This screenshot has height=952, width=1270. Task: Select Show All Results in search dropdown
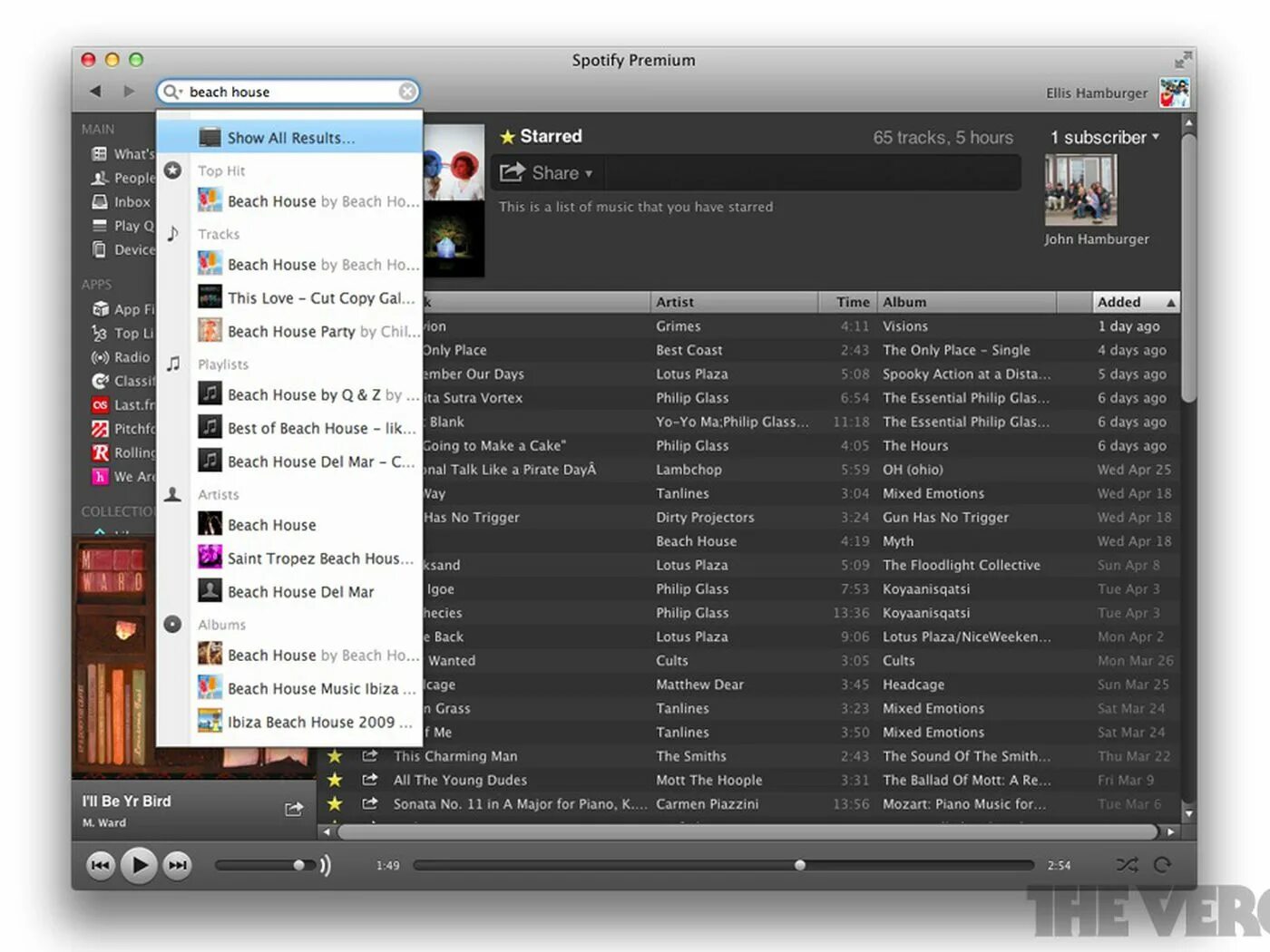[289, 138]
